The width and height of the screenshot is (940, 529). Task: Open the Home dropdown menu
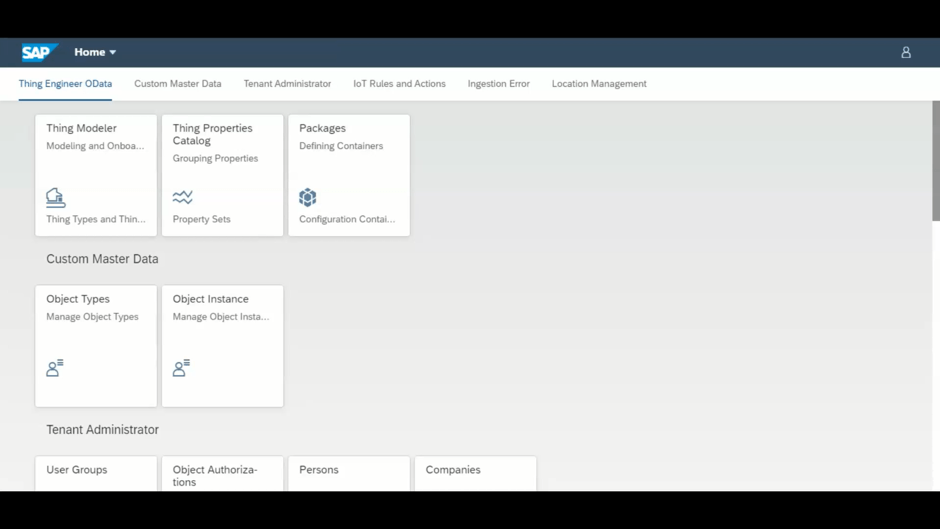point(95,52)
